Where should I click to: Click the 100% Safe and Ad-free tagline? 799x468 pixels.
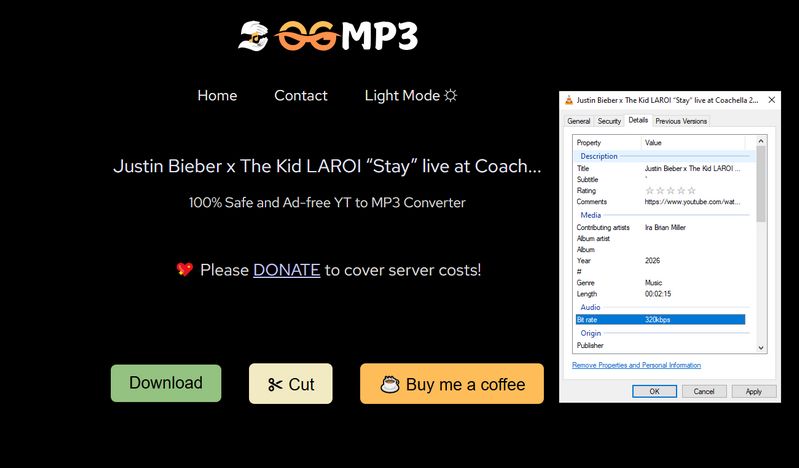coord(327,202)
